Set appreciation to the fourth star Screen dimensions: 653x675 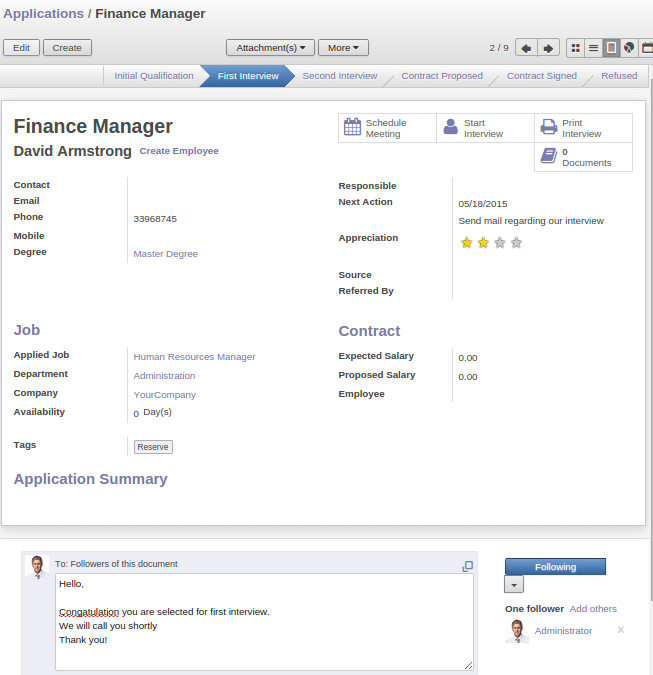[516, 242]
